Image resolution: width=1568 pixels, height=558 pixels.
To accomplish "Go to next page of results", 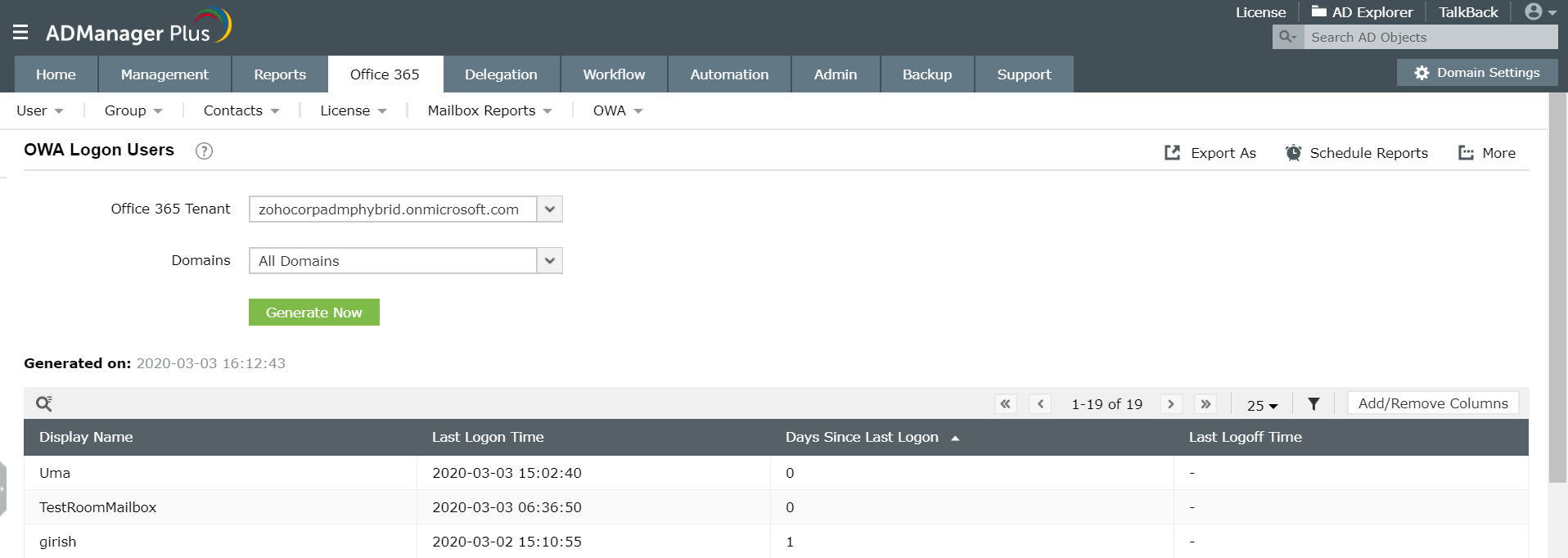I will point(1171,404).
